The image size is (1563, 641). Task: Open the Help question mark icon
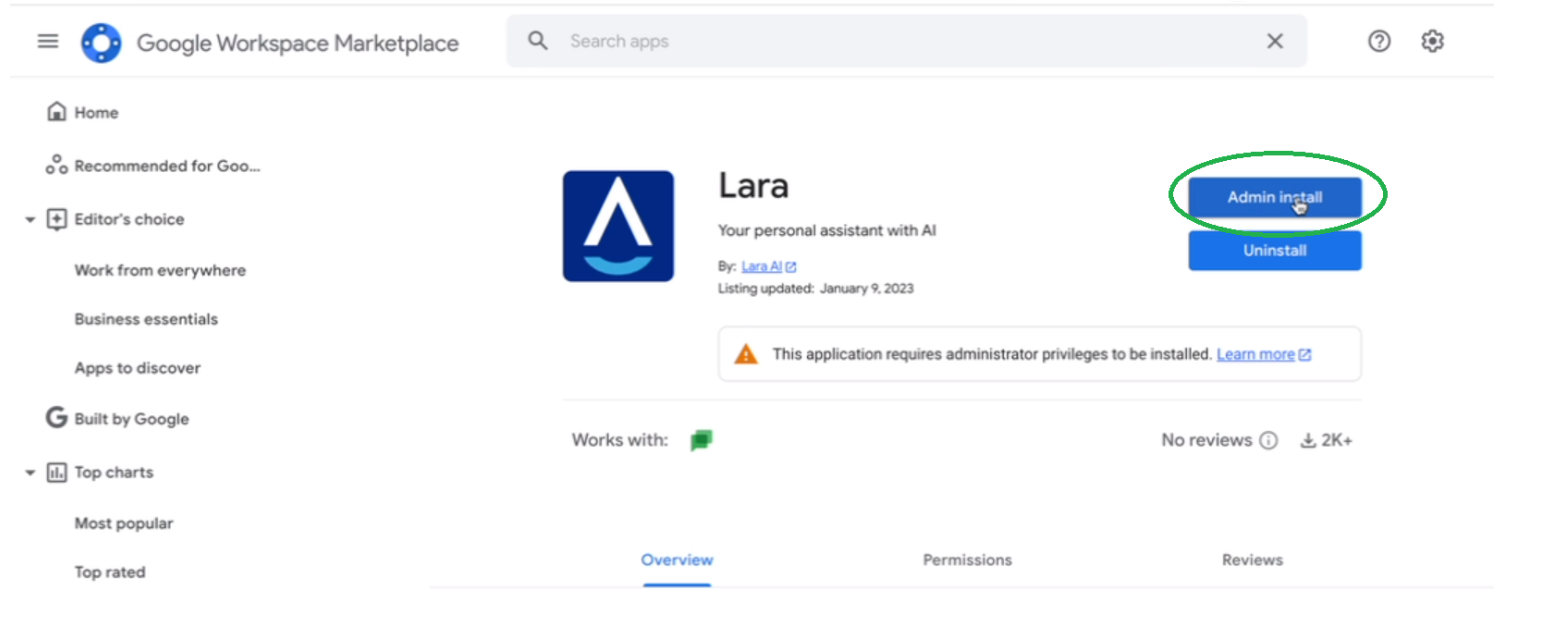point(1379,41)
